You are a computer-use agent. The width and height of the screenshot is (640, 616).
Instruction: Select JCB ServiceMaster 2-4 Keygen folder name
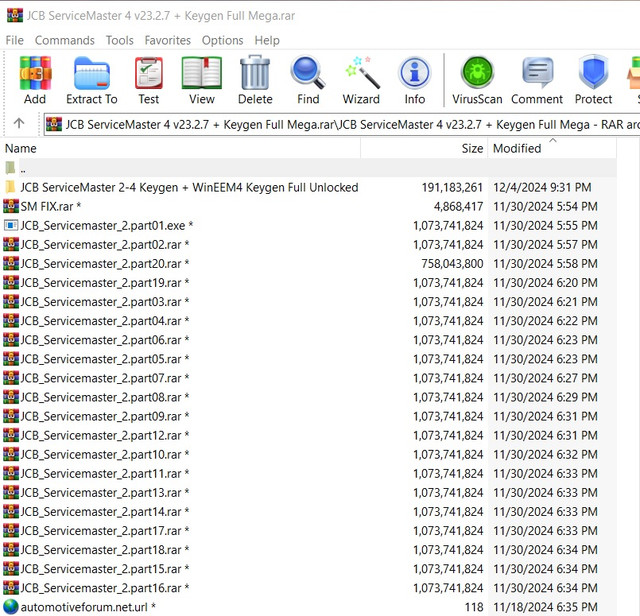pos(189,187)
